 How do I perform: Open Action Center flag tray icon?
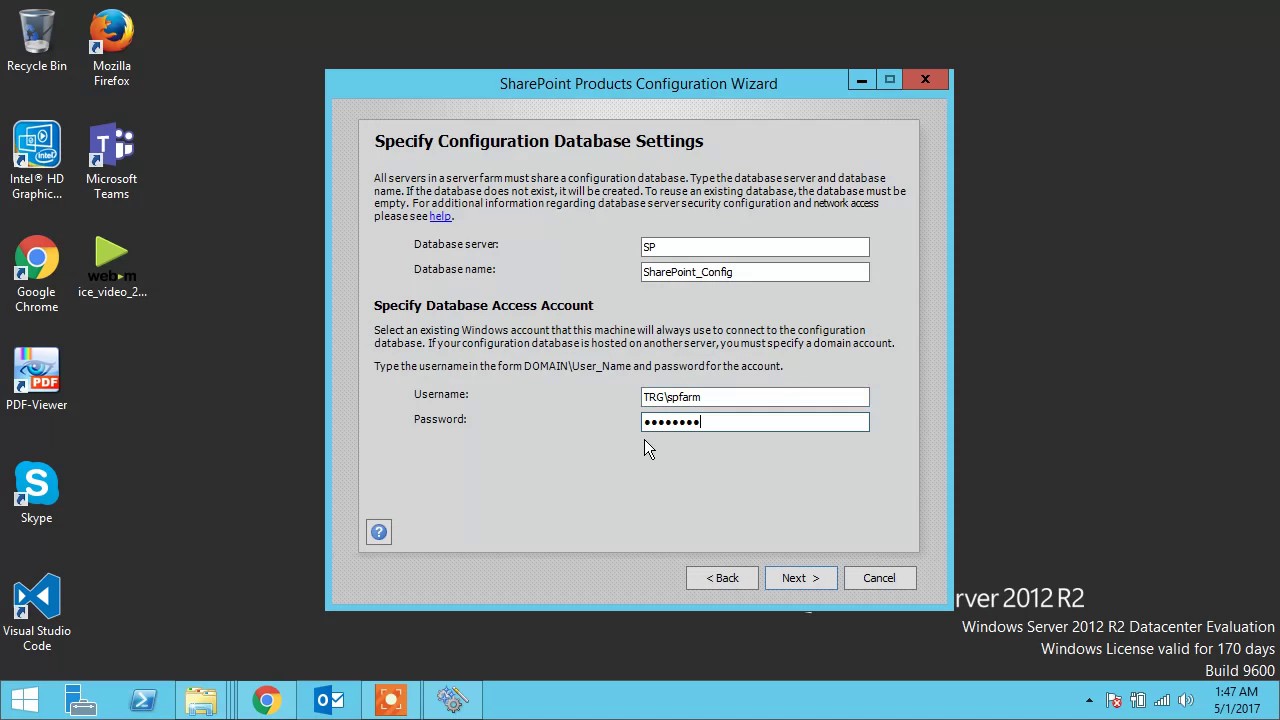1113,701
